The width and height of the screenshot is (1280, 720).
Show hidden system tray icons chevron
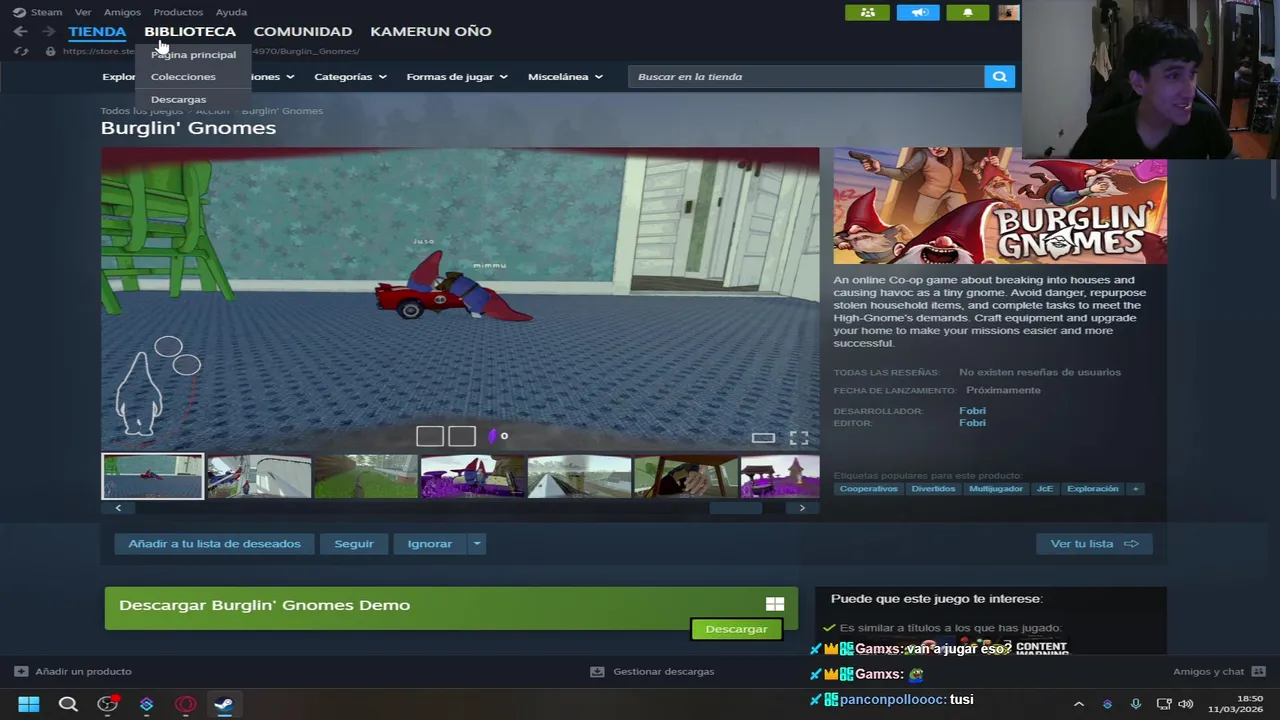point(1078,705)
